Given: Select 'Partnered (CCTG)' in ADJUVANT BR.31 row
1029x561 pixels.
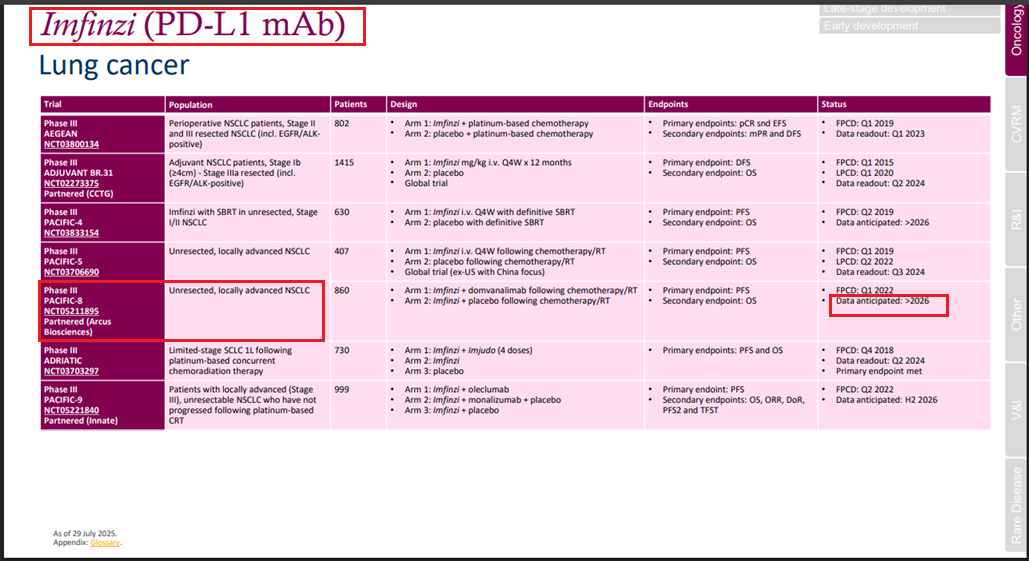Looking at the screenshot, I should [x=78, y=194].
